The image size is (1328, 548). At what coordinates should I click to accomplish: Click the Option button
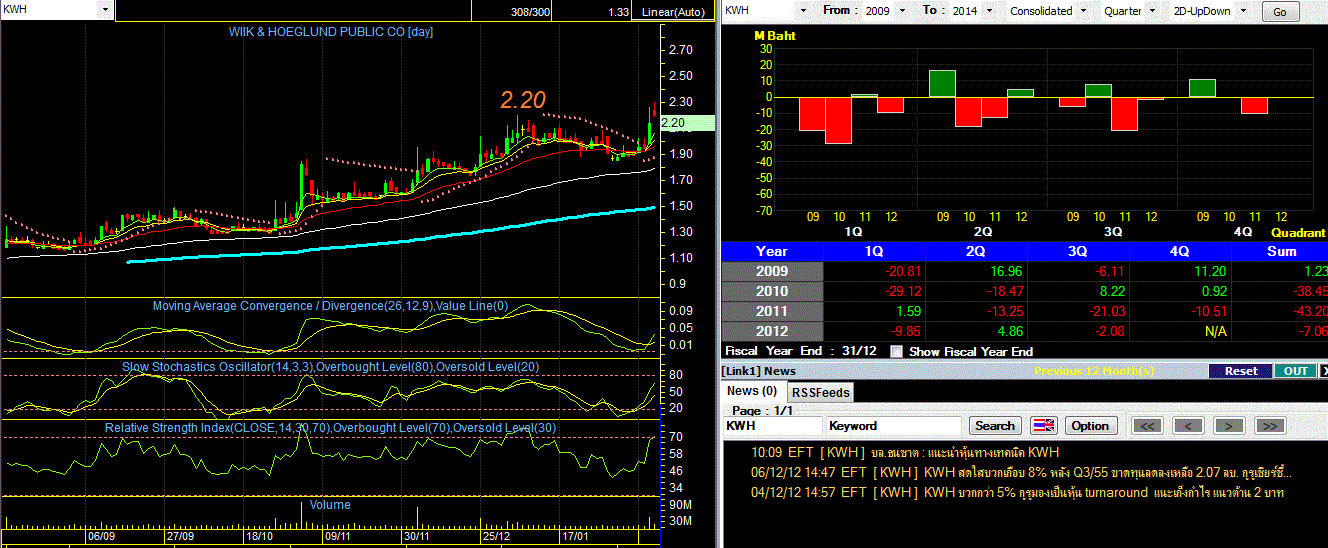coord(1090,425)
